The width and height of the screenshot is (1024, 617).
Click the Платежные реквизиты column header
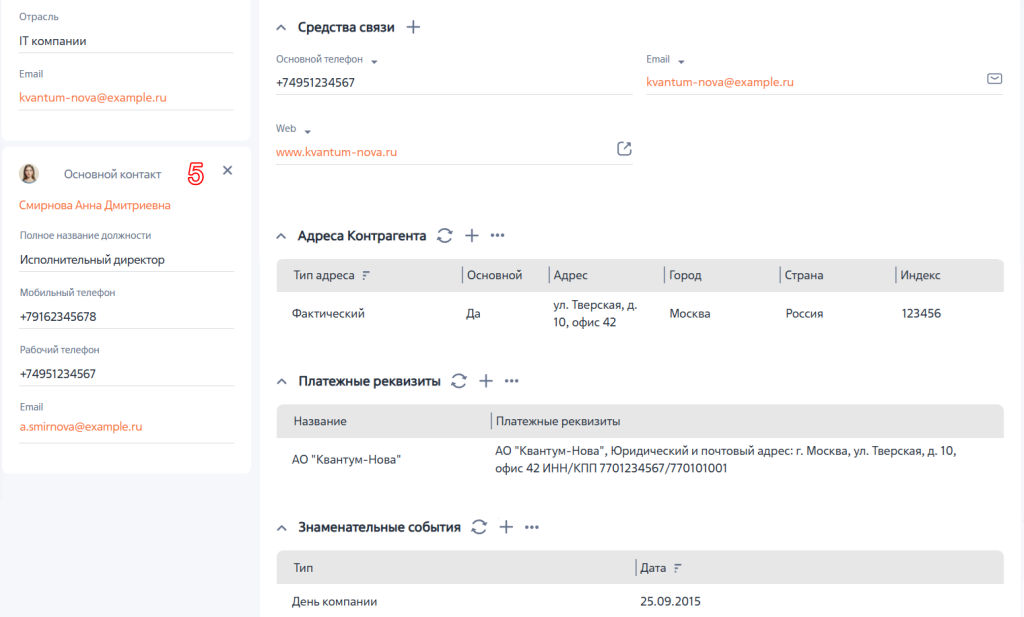(x=558, y=421)
